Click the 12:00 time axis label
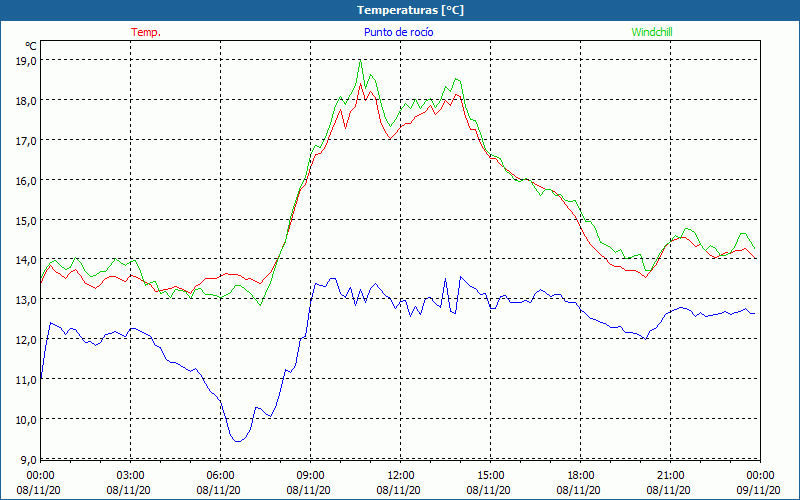The height and width of the screenshot is (500, 800). click(x=401, y=476)
